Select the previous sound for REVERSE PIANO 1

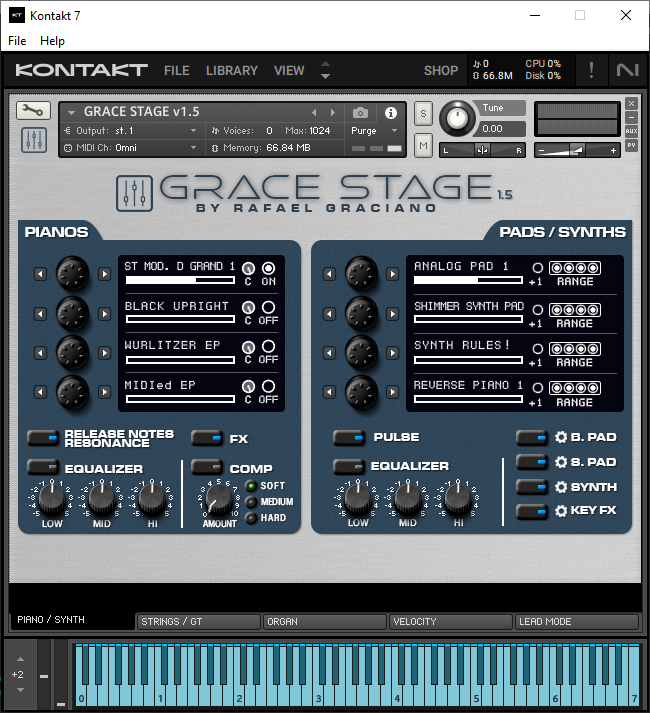329,392
